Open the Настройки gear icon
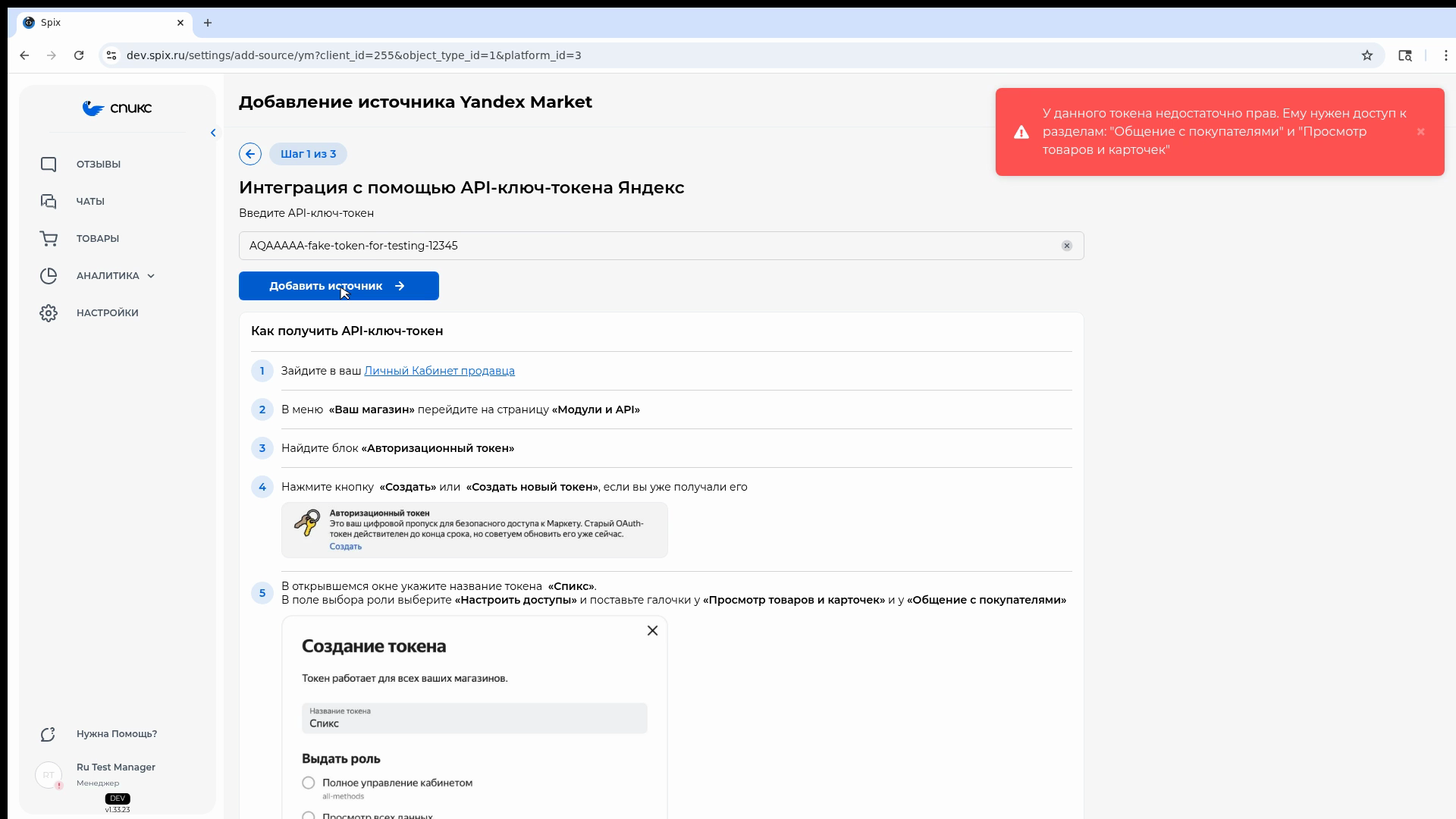Viewport: 1456px width, 819px height. [49, 313]
